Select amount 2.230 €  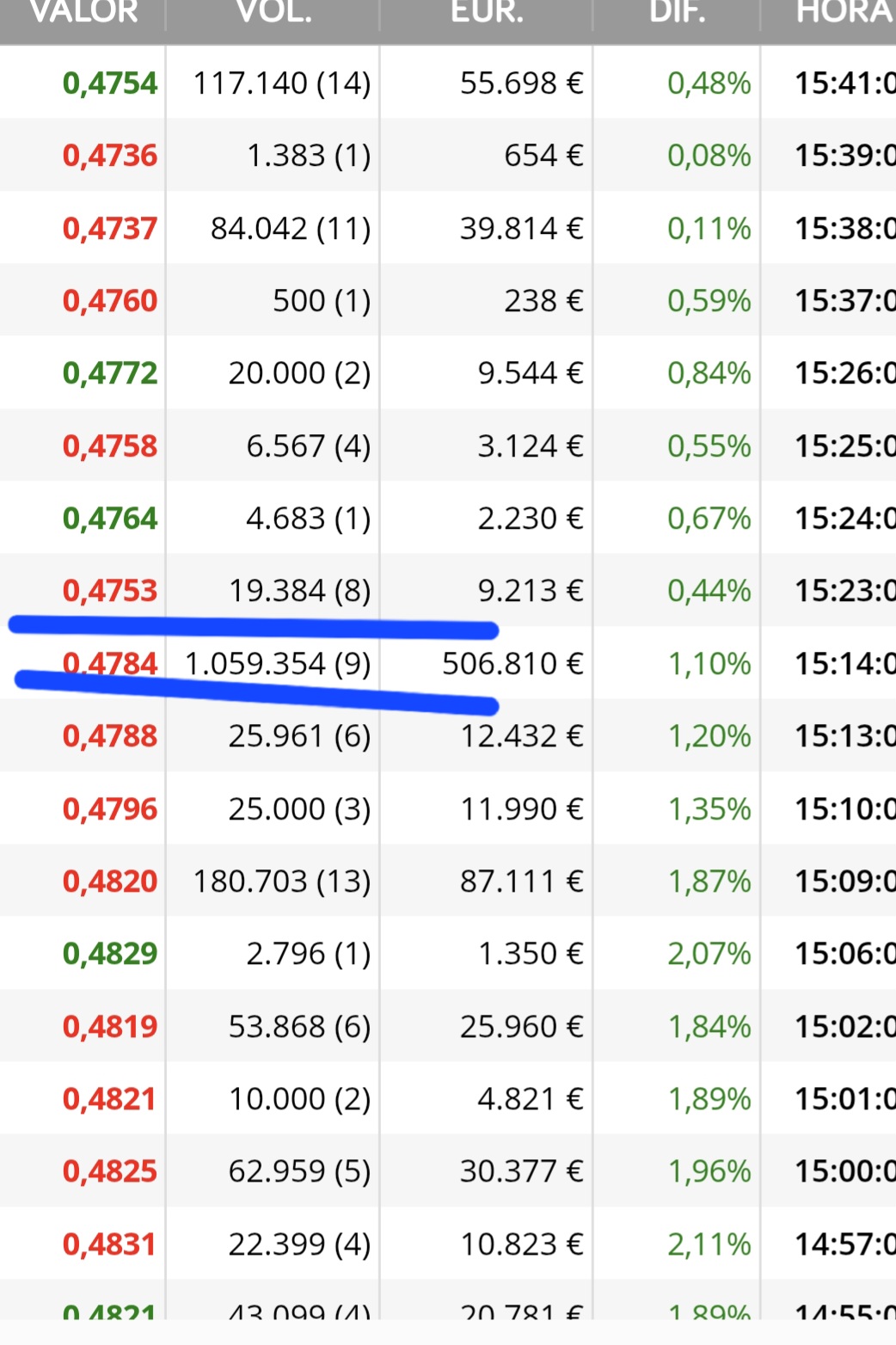tap(531, 519)
